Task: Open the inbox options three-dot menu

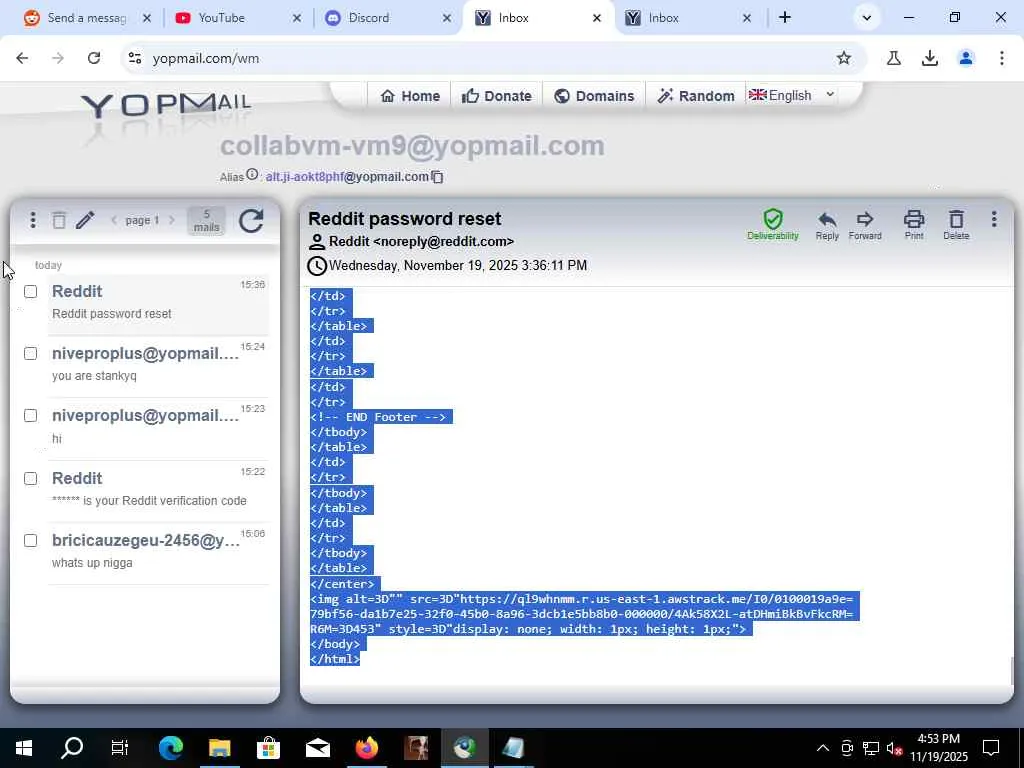Action: (x=33, y=220)
